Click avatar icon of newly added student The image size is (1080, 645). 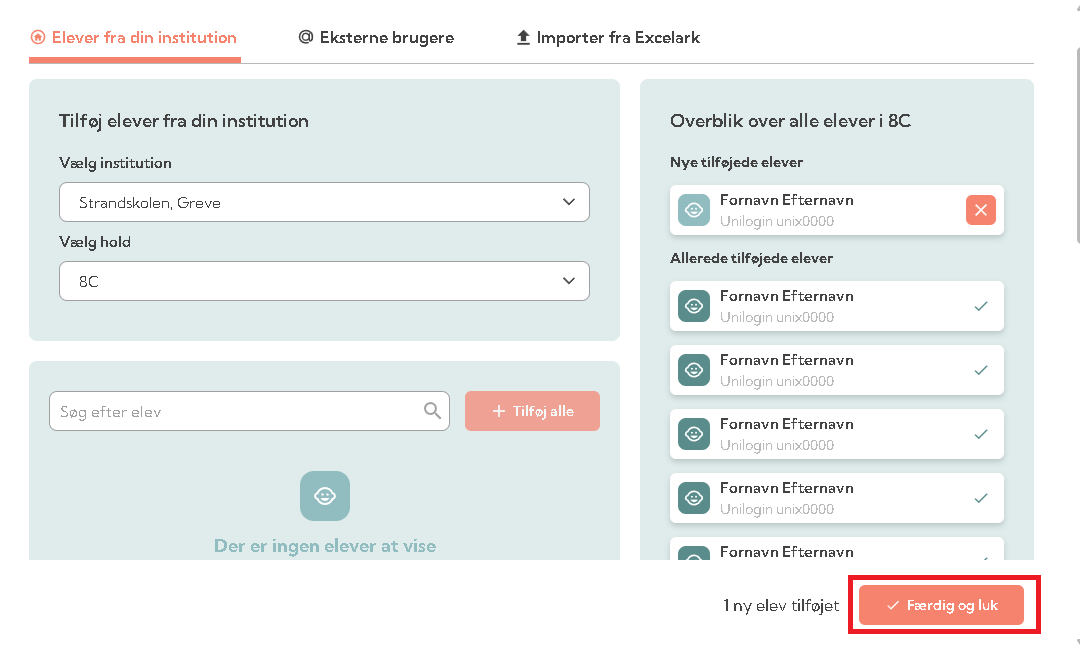pyautogui.click(x=693, y=210)
